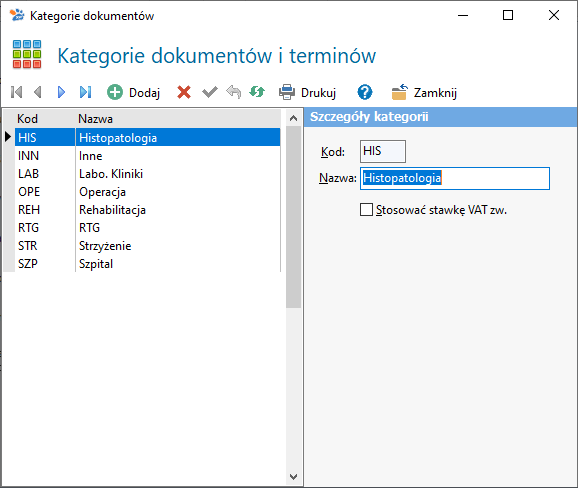Confirm changes with checkmark icon
578x488 pixels.
click(x=210, y=92)
